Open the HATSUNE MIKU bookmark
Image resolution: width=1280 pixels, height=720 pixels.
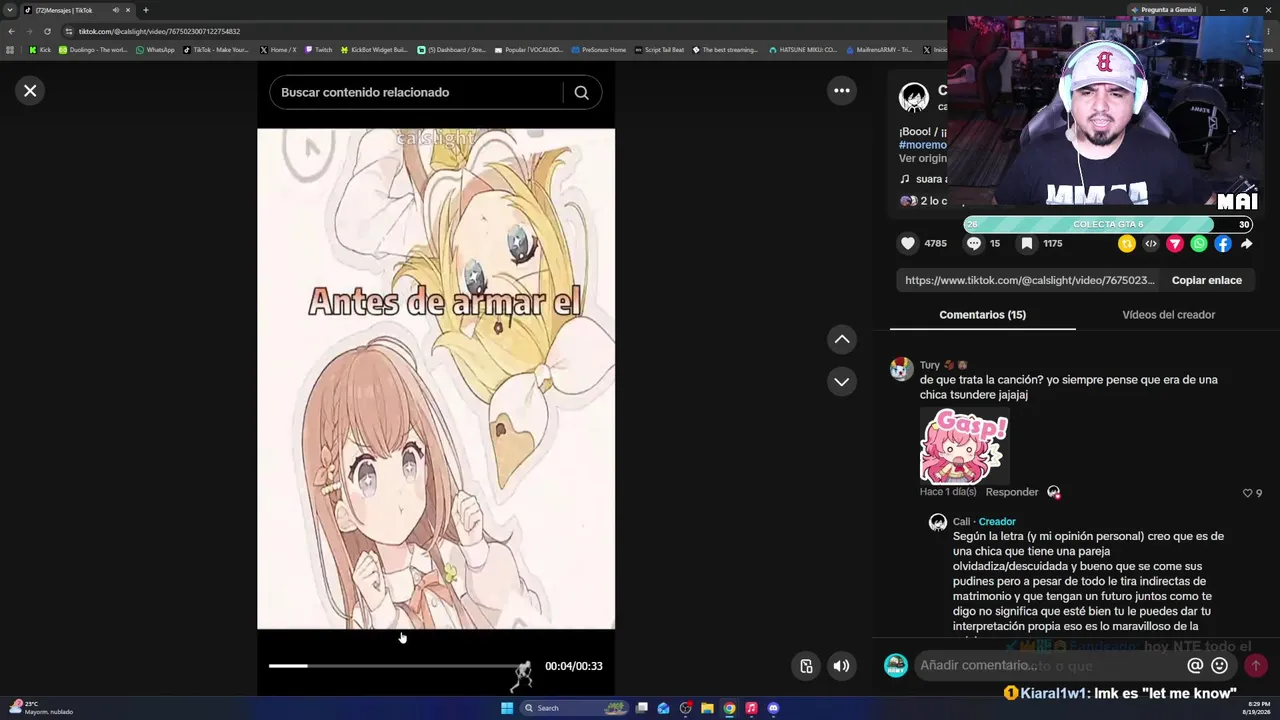coord(803,49)
